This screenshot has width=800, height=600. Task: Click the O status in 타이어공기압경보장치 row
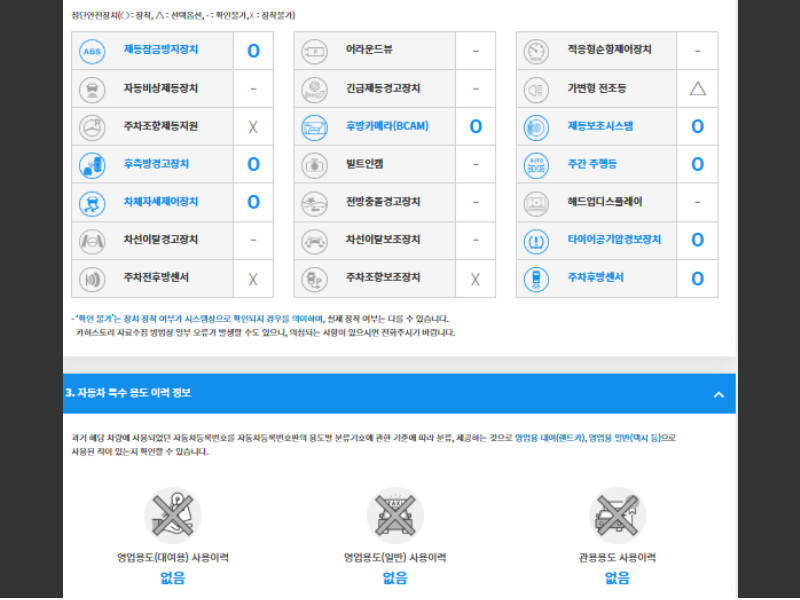click(697, 240)
